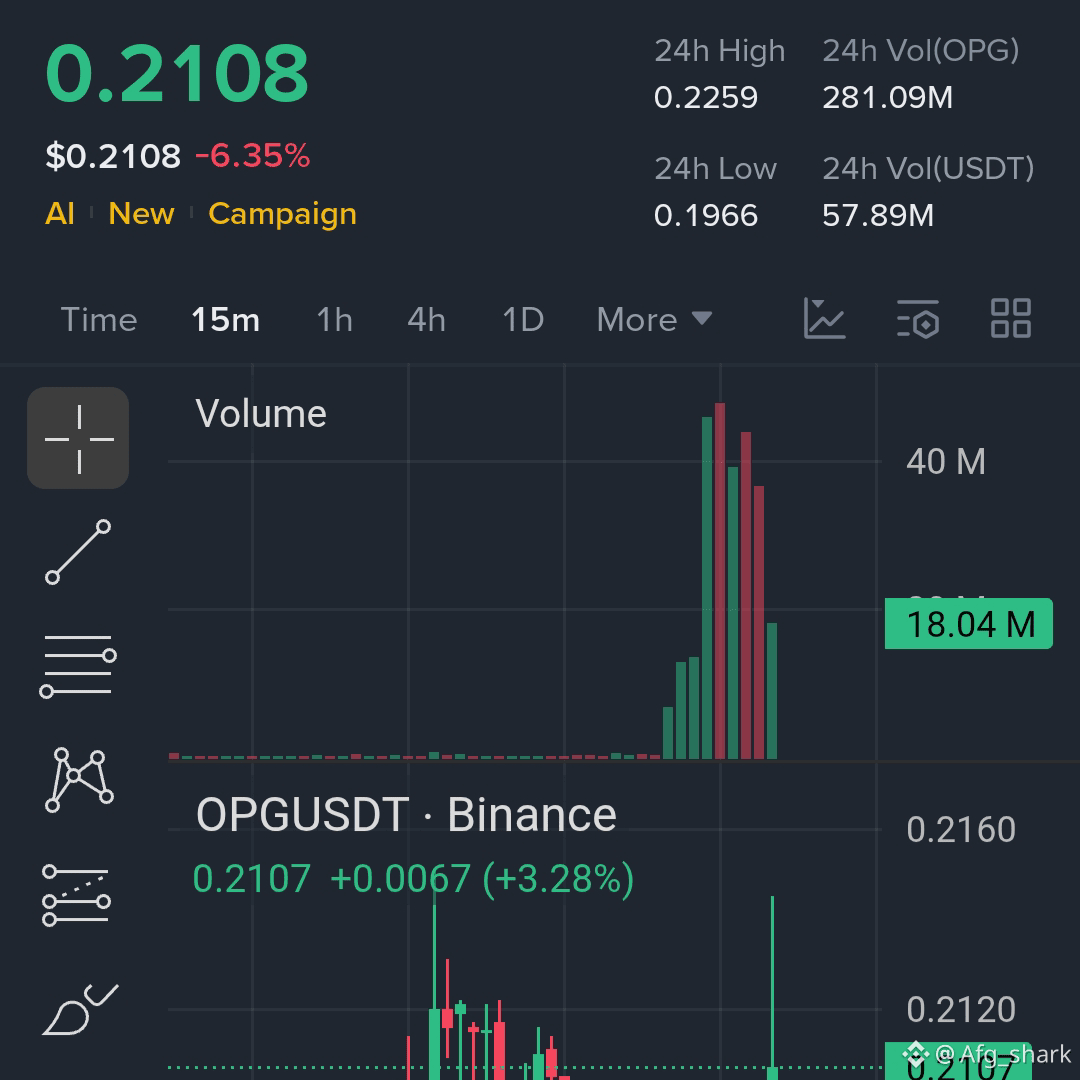Select the 15m interval tab
Image resolution: width=1080 pixels, height=1080 pixels.
pyautogui.click(x=225, y=320)
